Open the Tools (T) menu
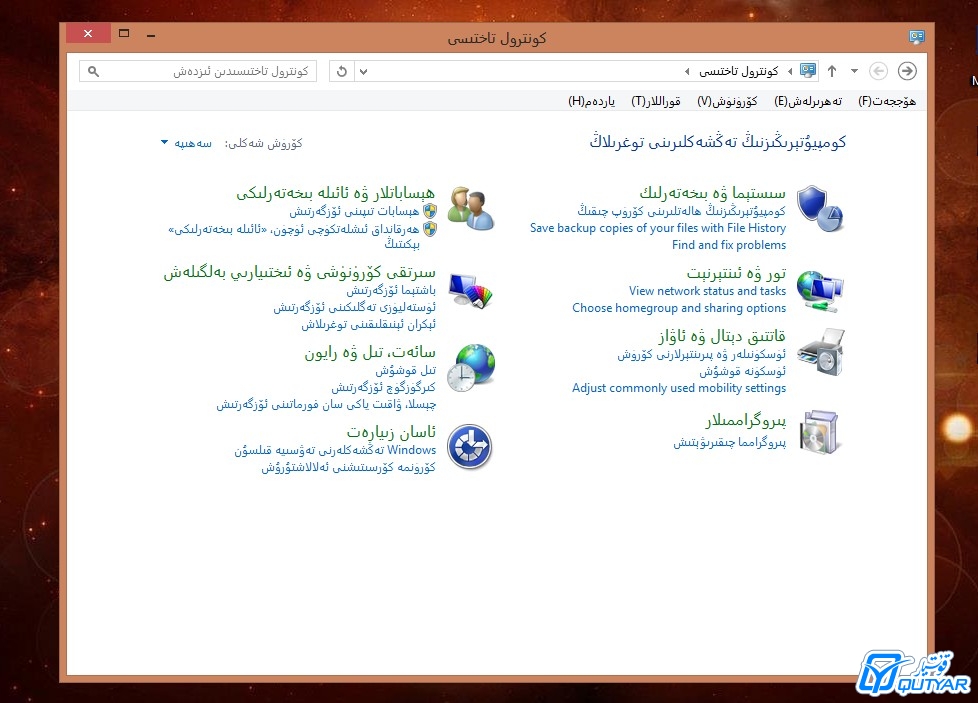978x703 pixels. [x=656, y=101]
